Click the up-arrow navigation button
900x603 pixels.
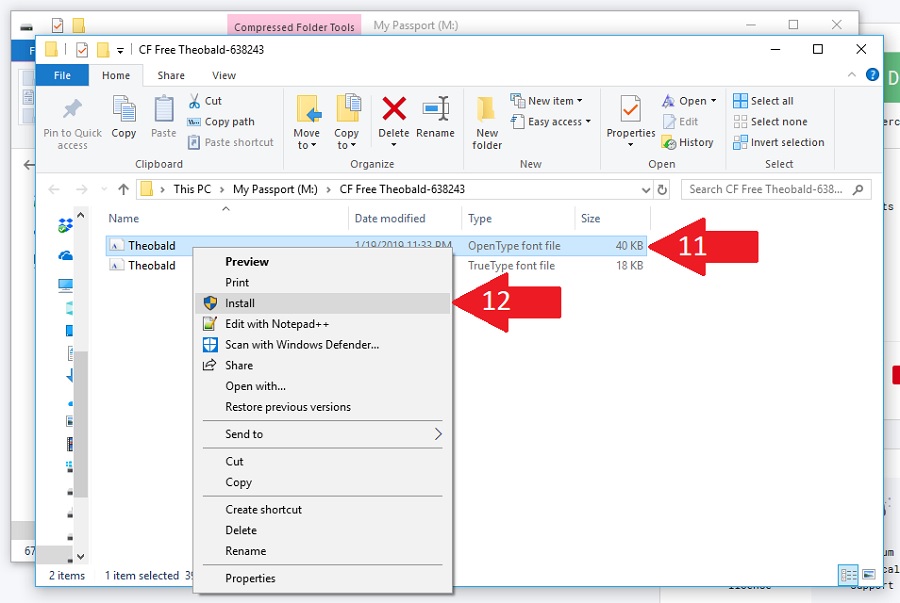tap(123, 189)
